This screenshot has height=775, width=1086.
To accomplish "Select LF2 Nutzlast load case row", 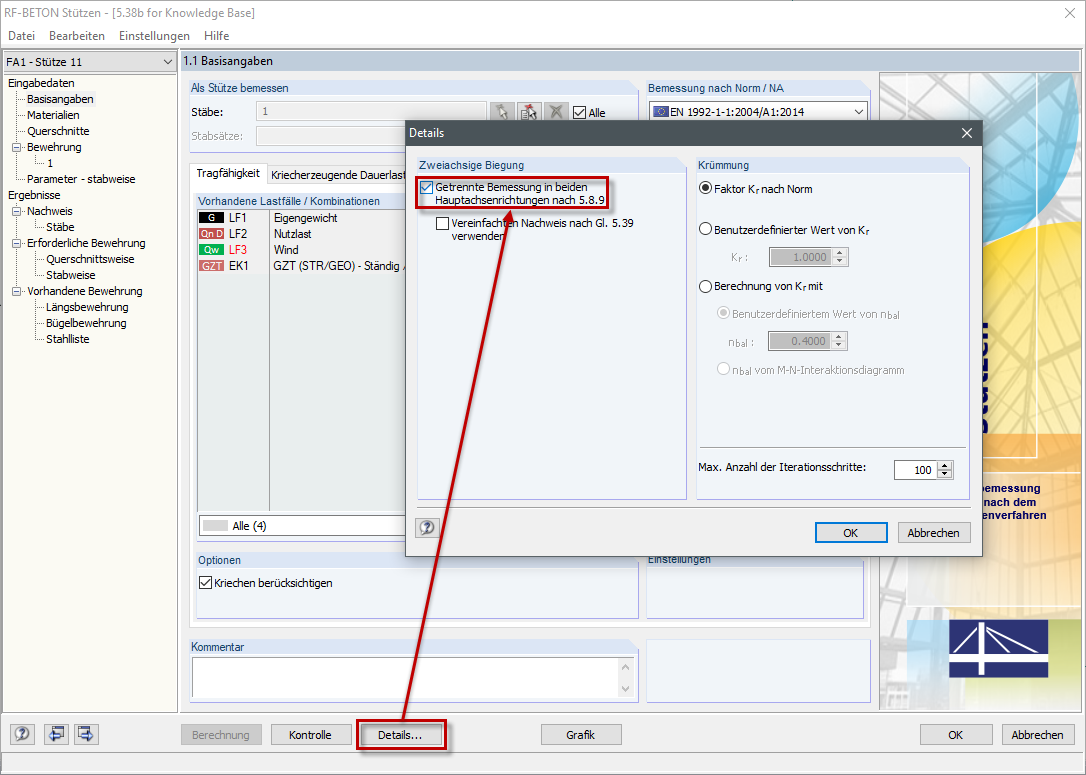I will coord(302,234).
